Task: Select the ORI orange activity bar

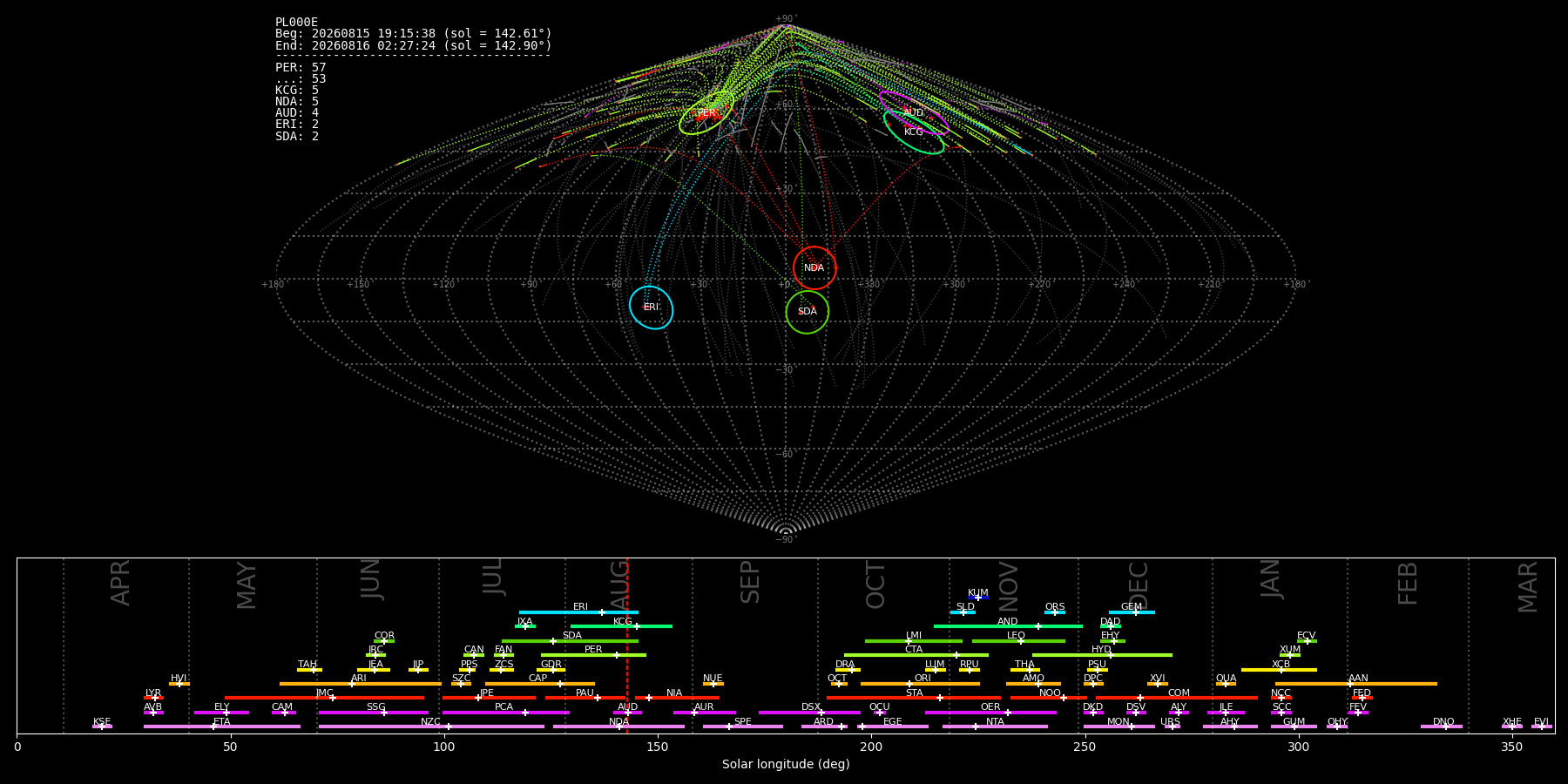Action: [x=920, y=684]
